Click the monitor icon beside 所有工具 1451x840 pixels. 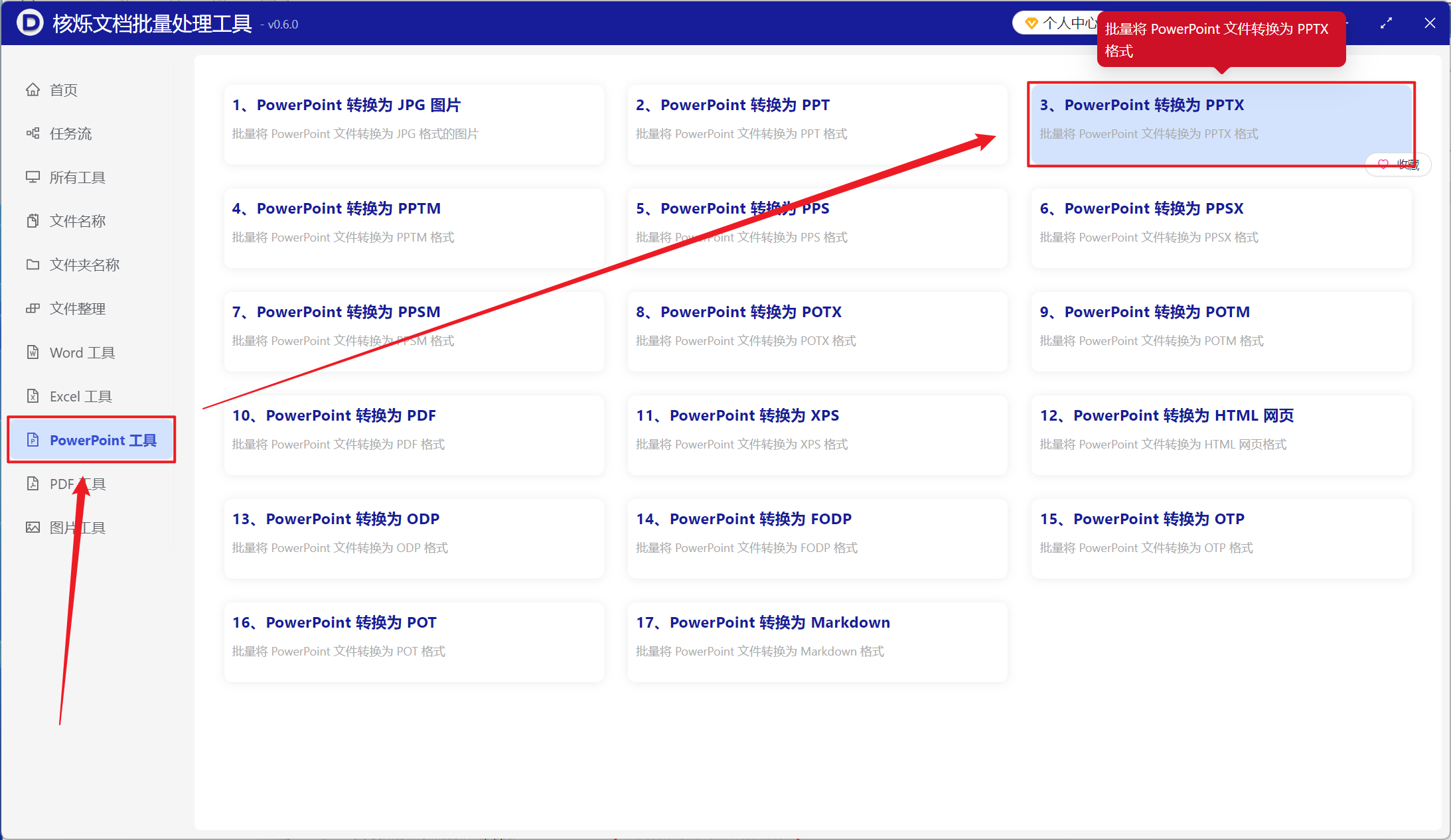pyautogui.click(x=33, y=177)
